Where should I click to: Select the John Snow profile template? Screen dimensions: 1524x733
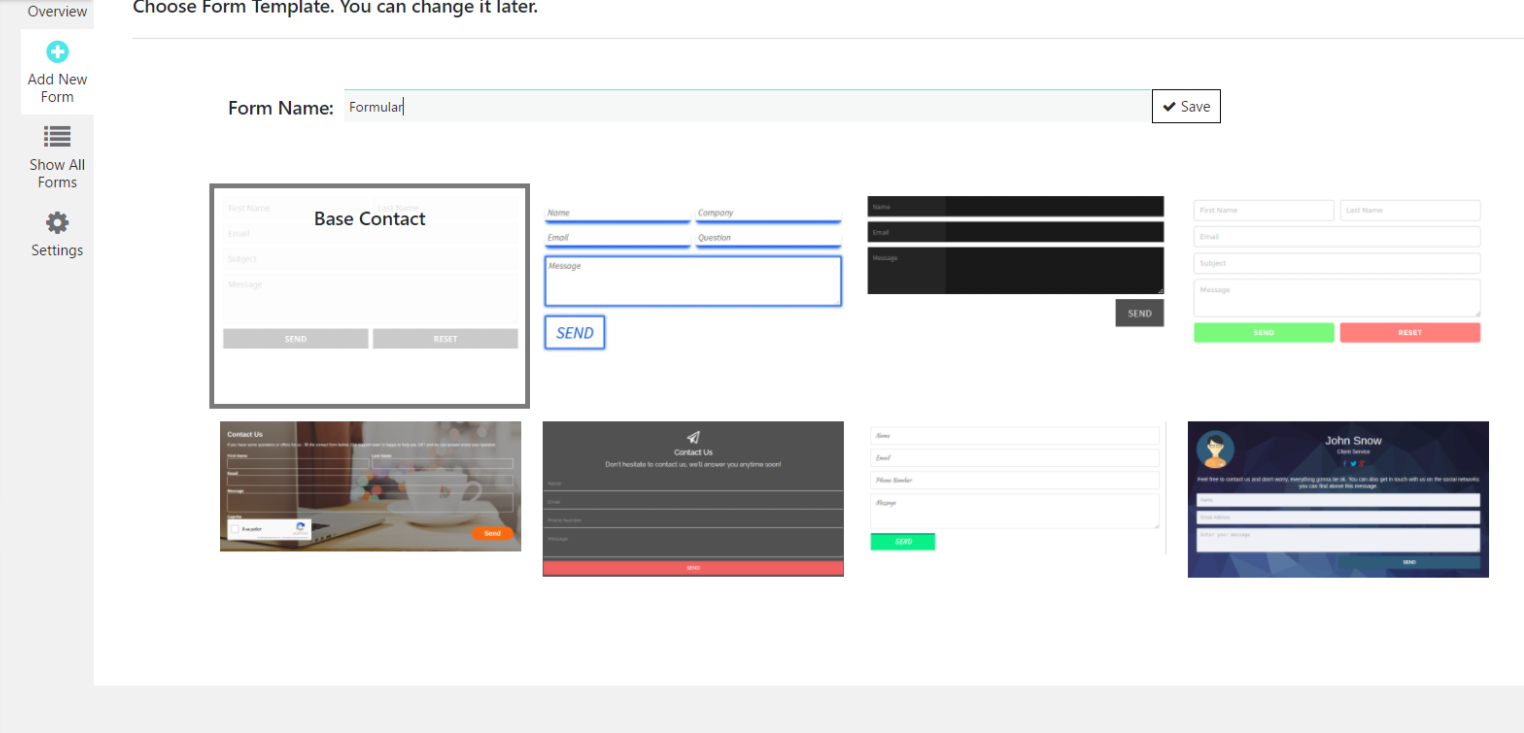click(1337, 499)
